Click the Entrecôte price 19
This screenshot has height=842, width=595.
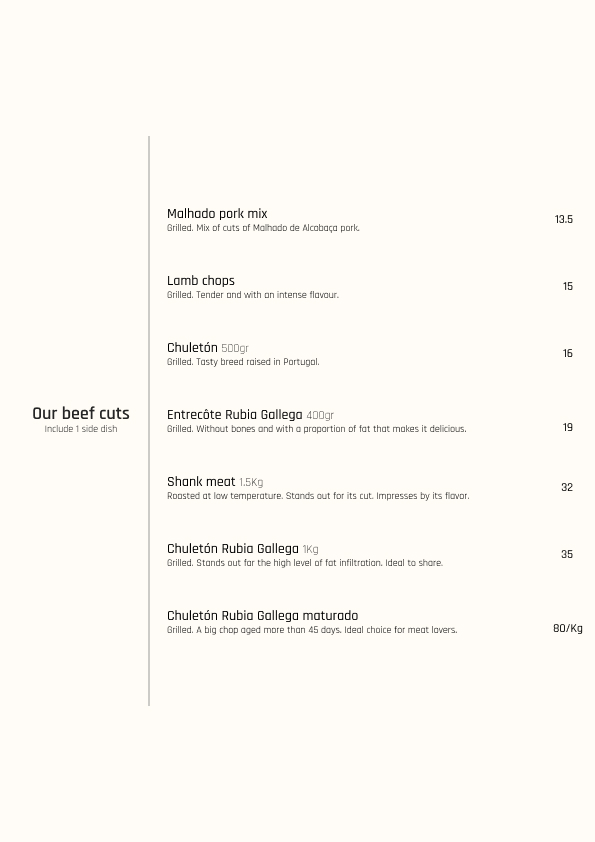pyautogui.click(x=568, y=427)
